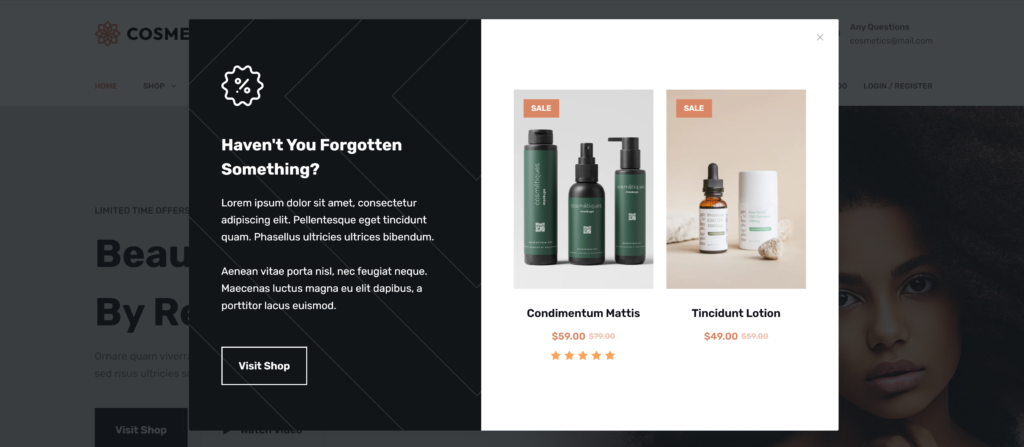
Task: Click the dark Visit Shop hero button
Action: click(x=141, y=428)
